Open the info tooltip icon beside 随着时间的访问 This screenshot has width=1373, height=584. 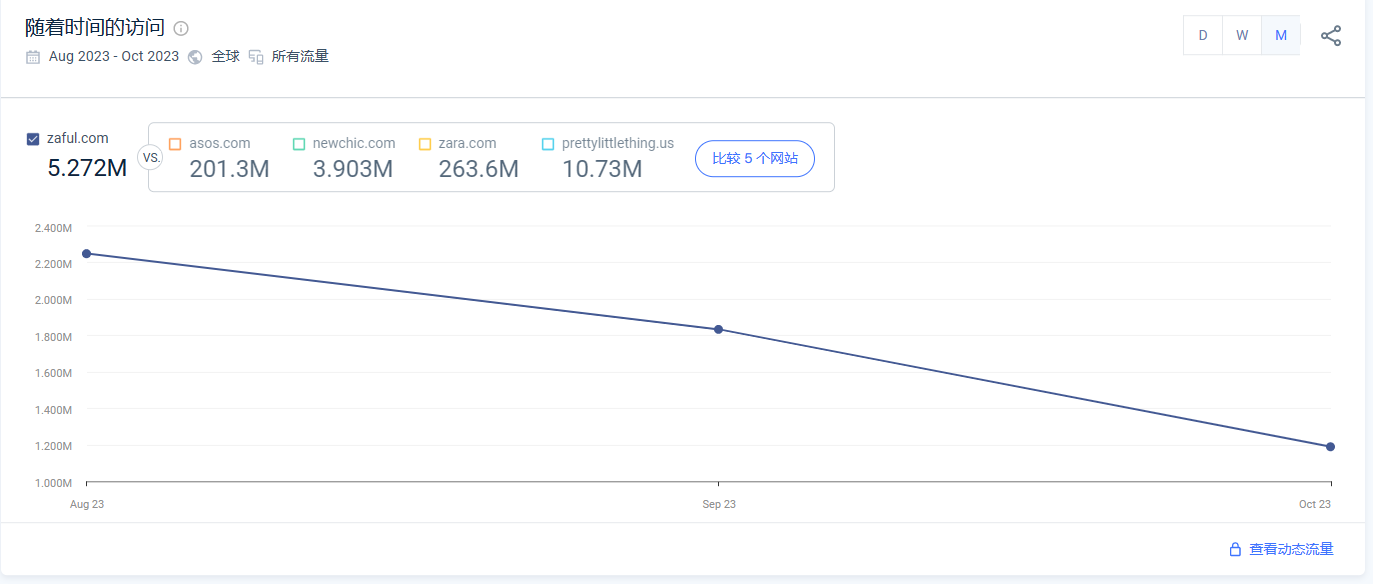[x=181, y=28]
